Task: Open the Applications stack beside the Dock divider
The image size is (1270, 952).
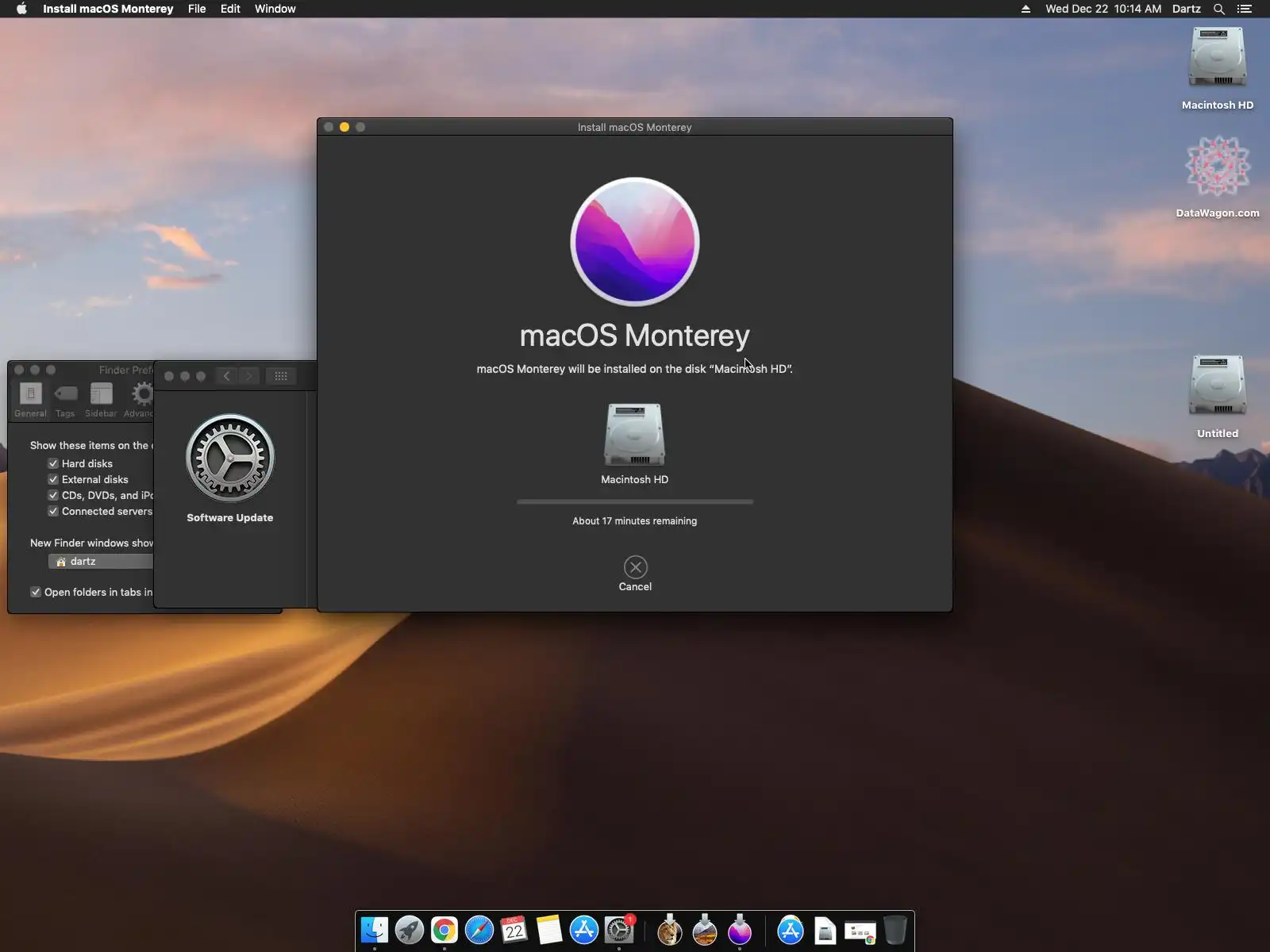Action: coord(791,930)
